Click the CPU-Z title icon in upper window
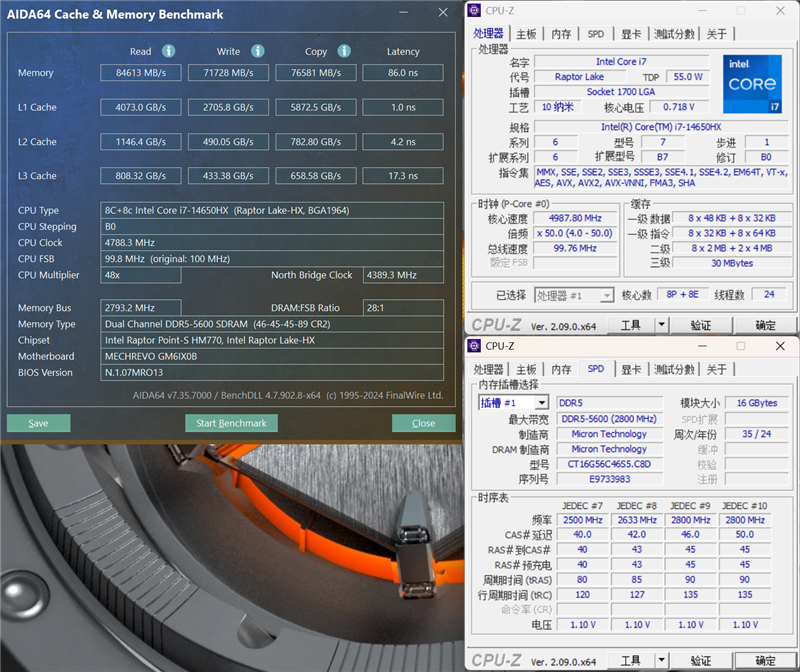800x672 pixels. (x=474, y=10)
